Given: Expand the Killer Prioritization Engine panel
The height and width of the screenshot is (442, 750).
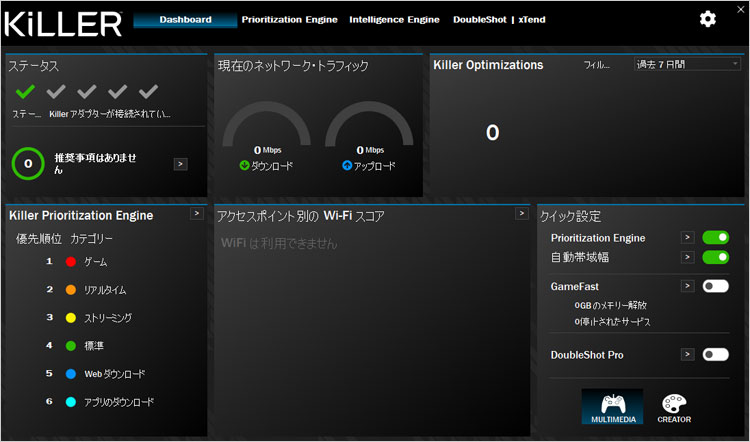Looking at the screenshot, I should [x=197, y=213].
